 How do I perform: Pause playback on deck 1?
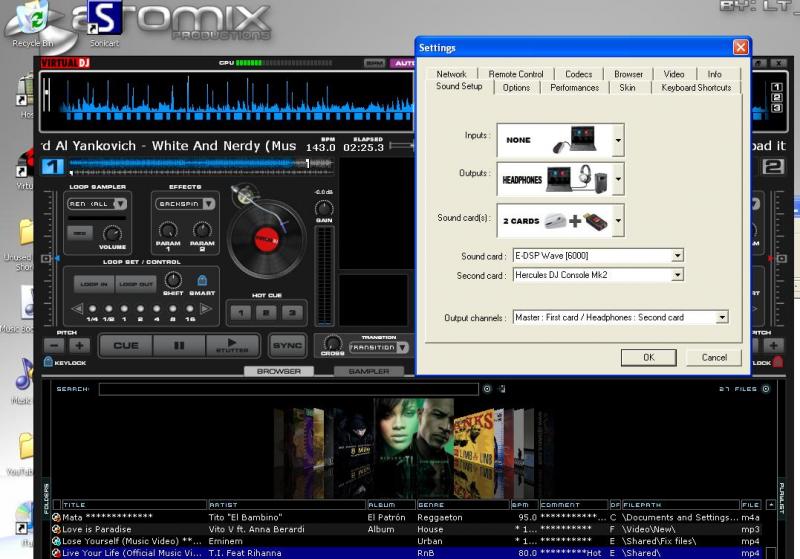[179, 345]
